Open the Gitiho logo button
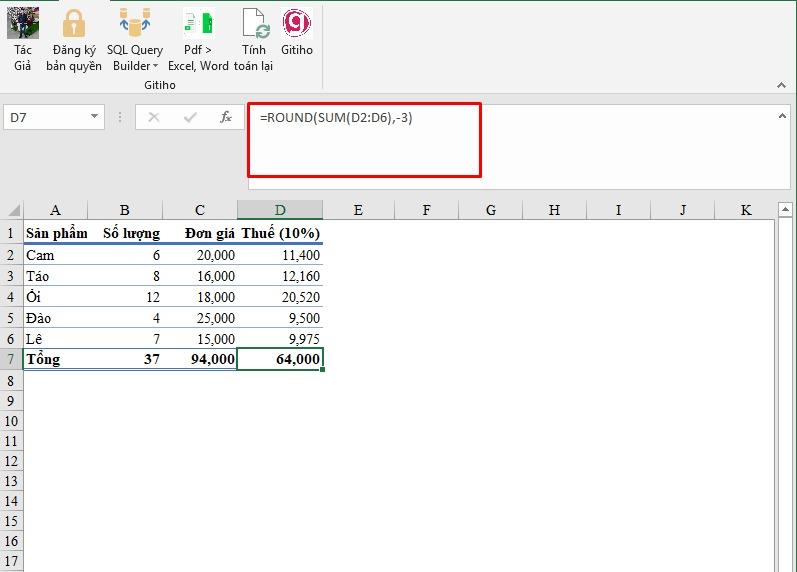Image resolution: width=797 pixels, height=572 pixels. (297, 23)
